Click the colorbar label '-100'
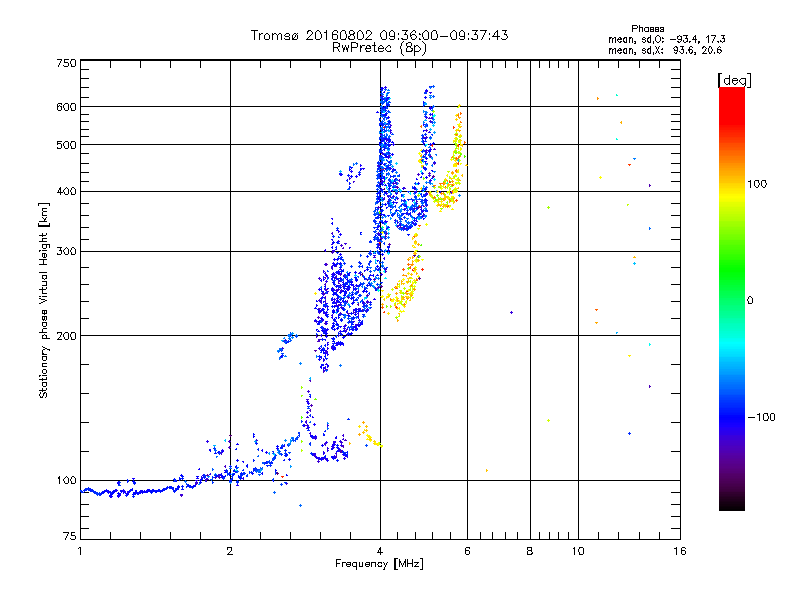The height and width of the screenshot is (600, 800). tap(761, 417)
